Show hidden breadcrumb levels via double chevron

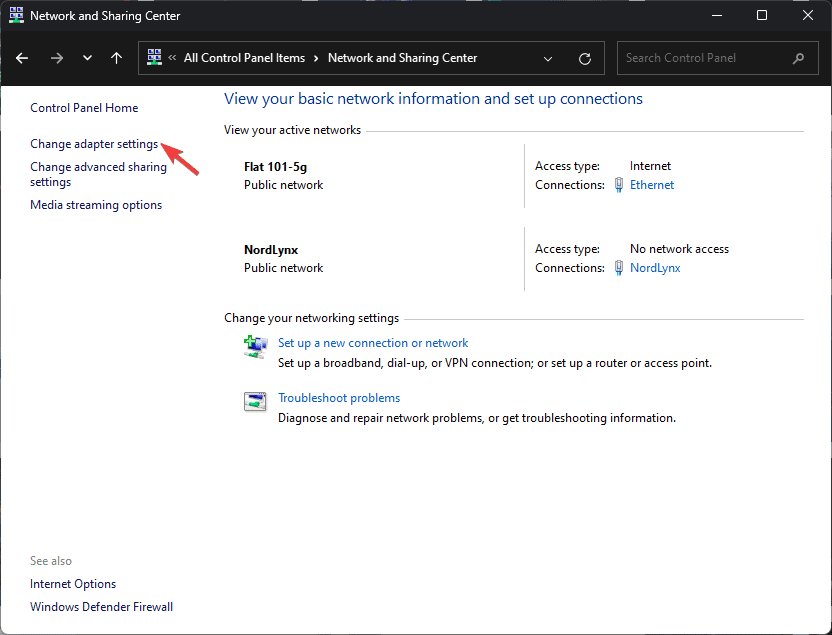pyautogui.click(x=172, y=58)
